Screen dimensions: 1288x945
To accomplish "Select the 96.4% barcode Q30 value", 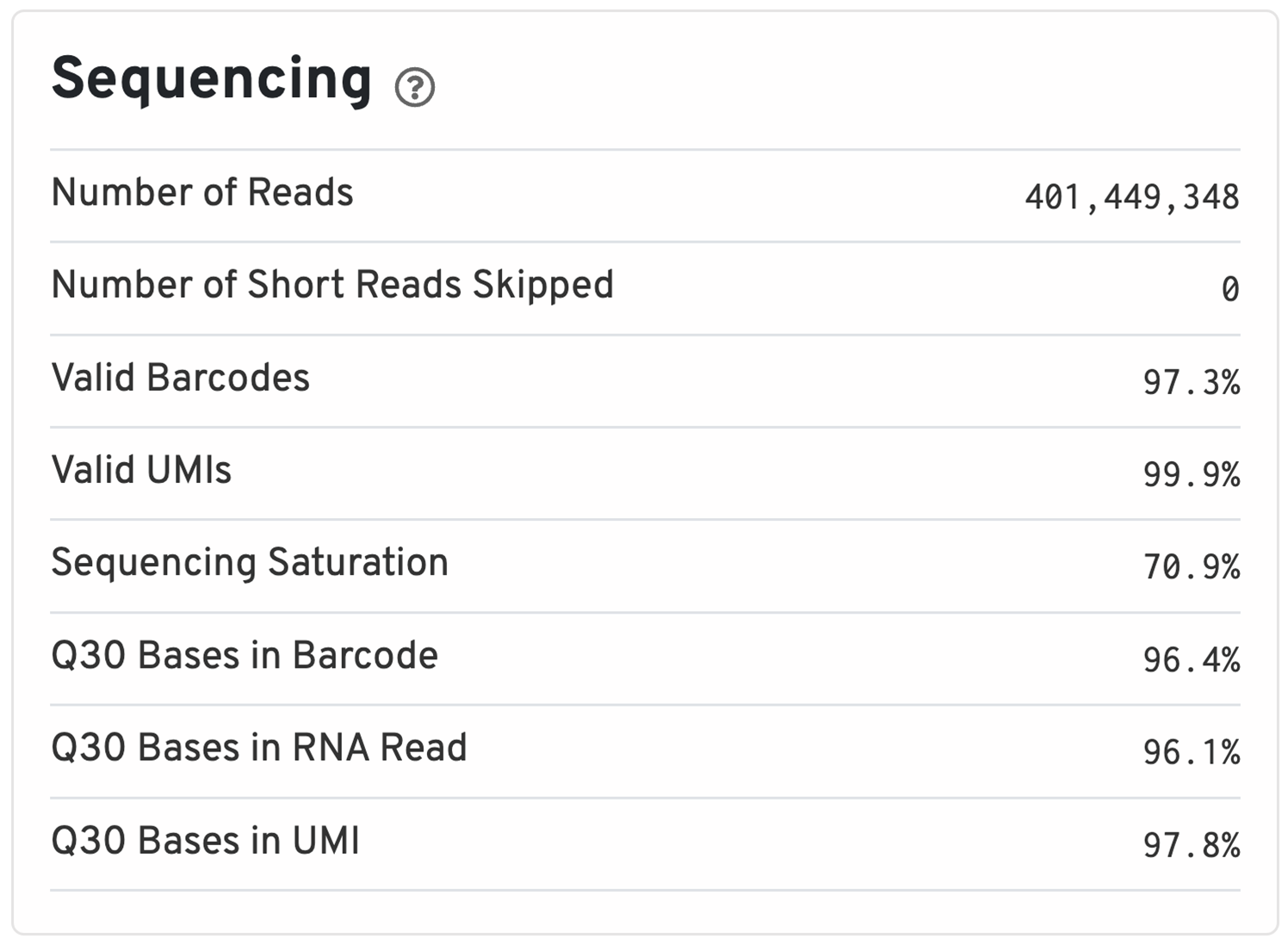I will click(1191, 660).
